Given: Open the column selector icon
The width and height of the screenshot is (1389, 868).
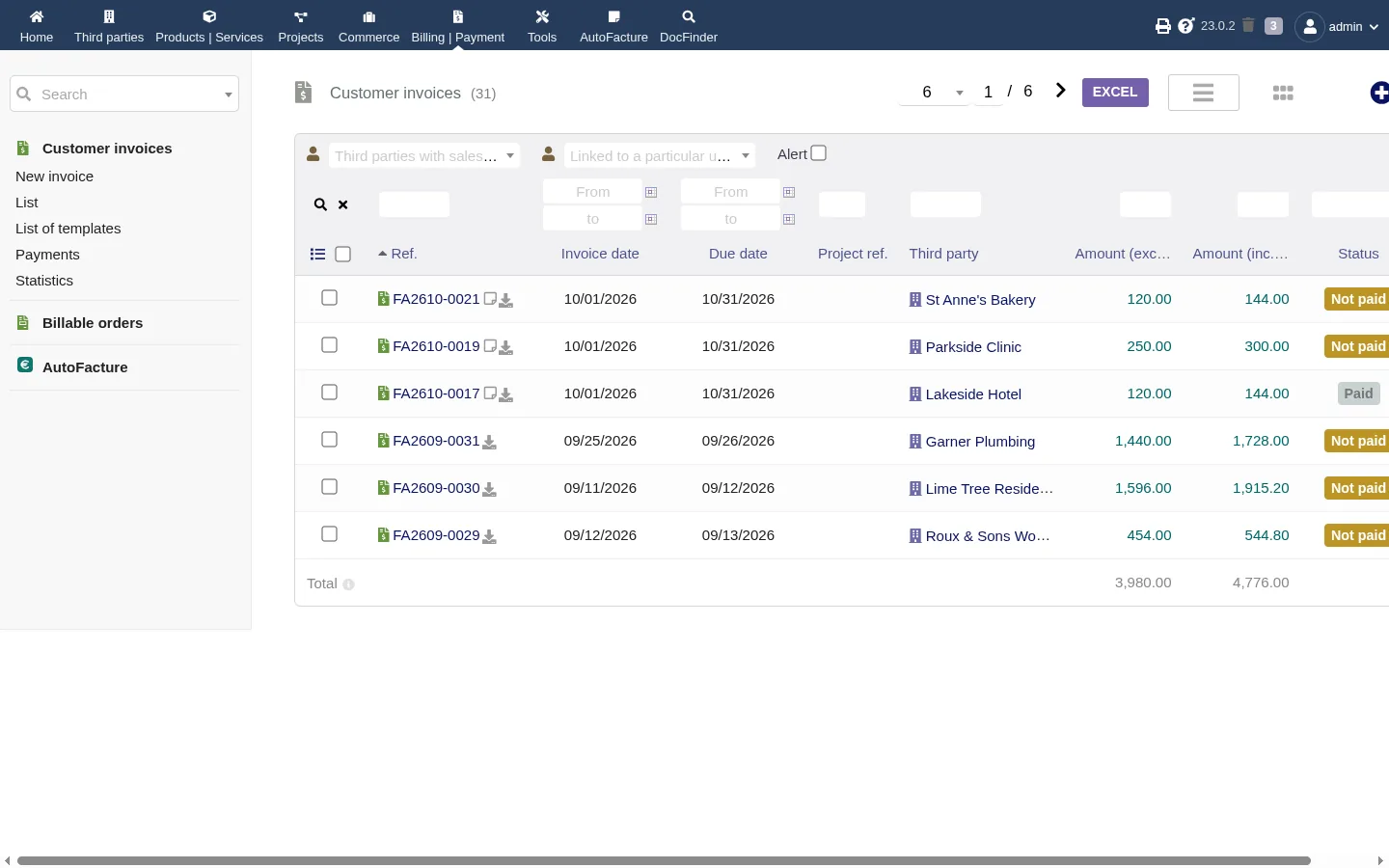Looking at the screenshot, I should (317, 254).
